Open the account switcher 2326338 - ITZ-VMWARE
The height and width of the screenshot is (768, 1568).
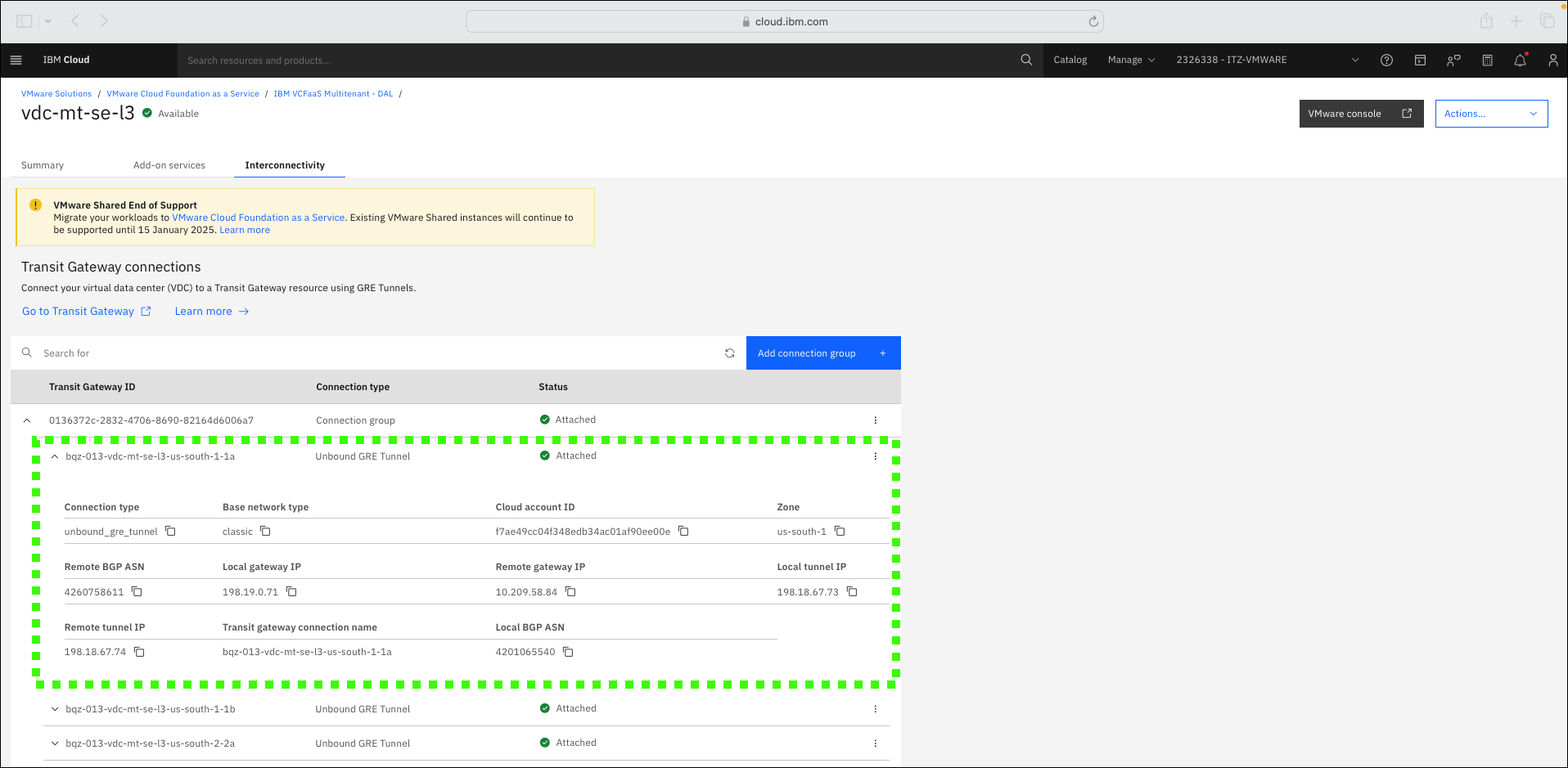click(x=1268, y=60)
